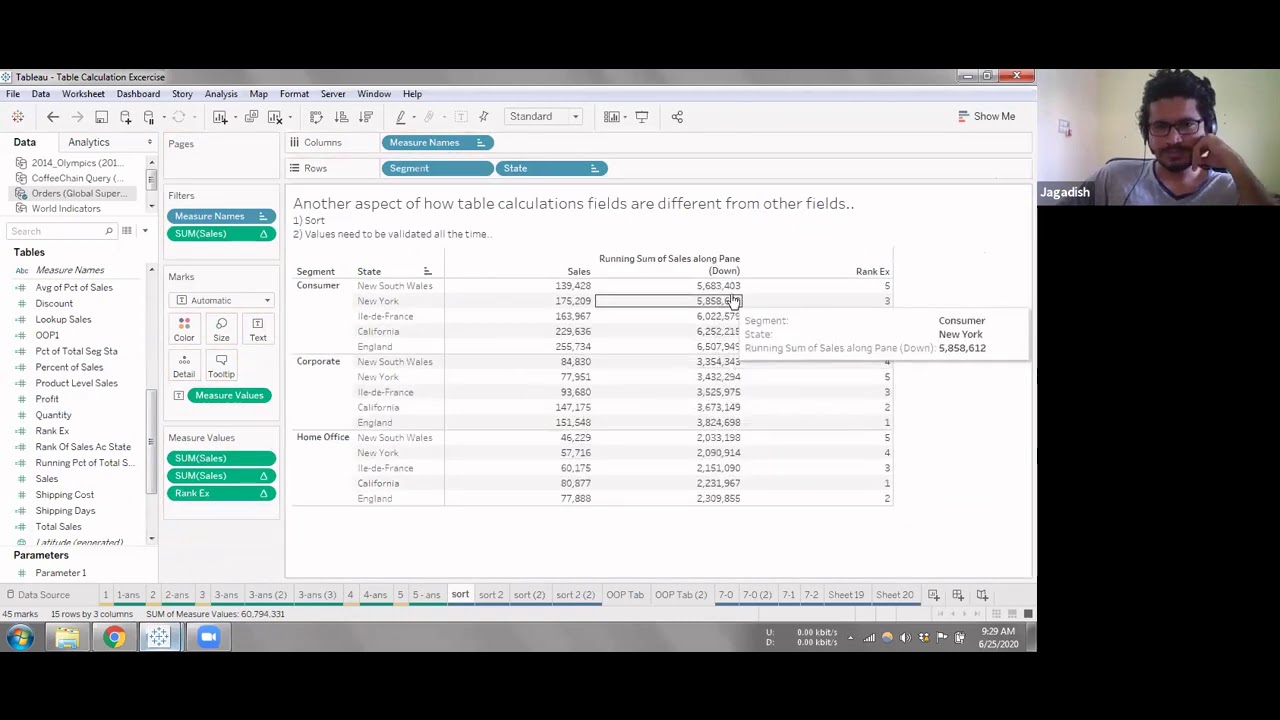Viewport: 1280px width, 720px height.
Task: Click the Tableau start page logo icon
Action: coord(18,117)
